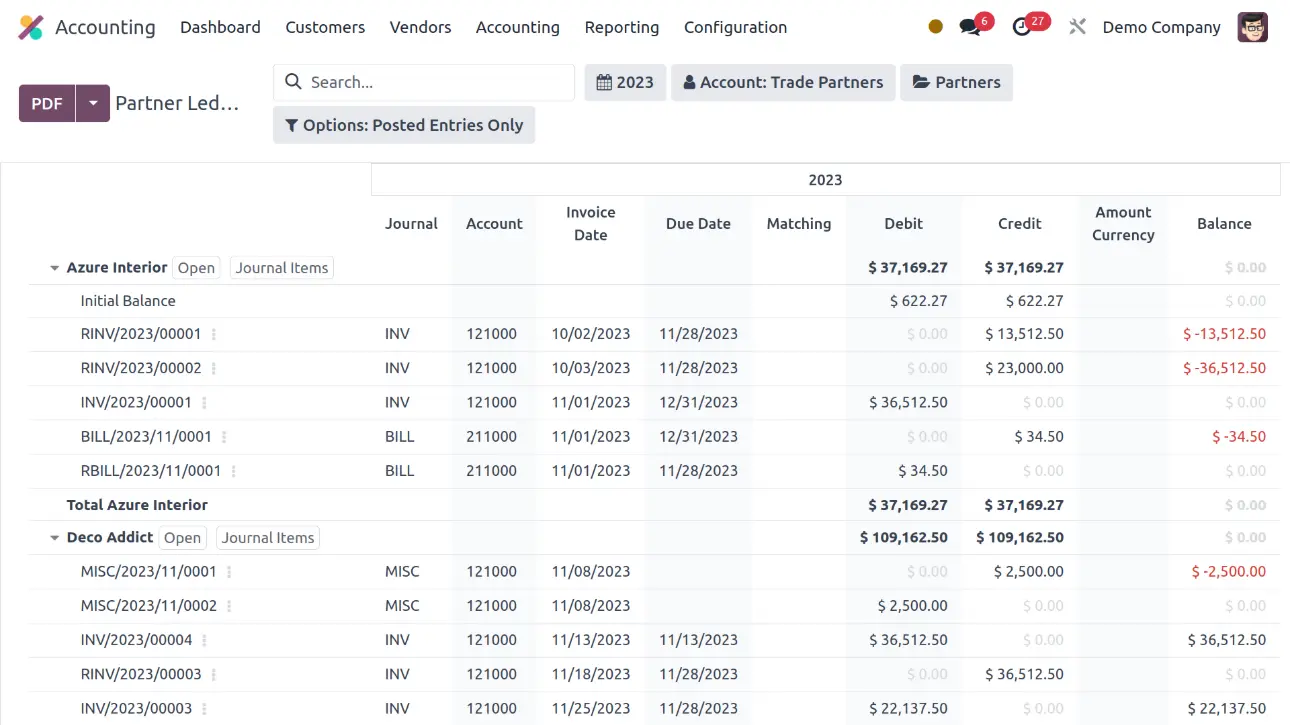Click the user avatar picture

click(x=1252, y=28)
